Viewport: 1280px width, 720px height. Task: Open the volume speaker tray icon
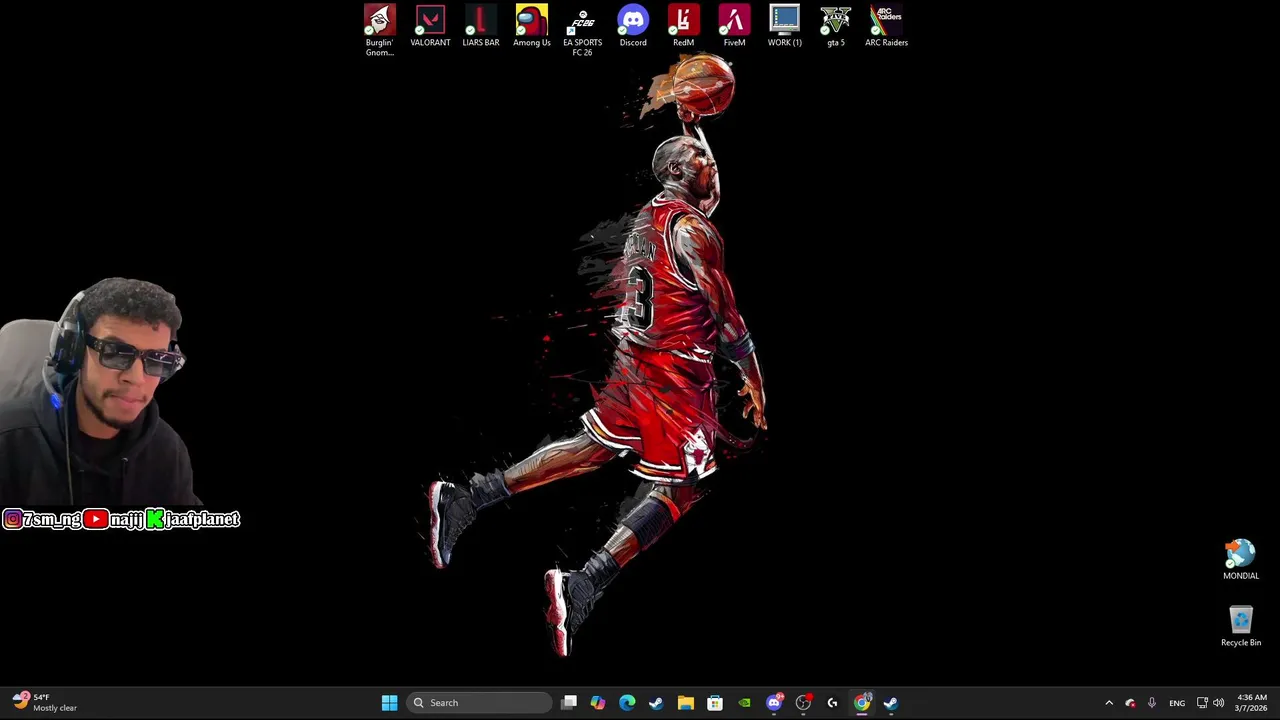(x=1218, y=703)
